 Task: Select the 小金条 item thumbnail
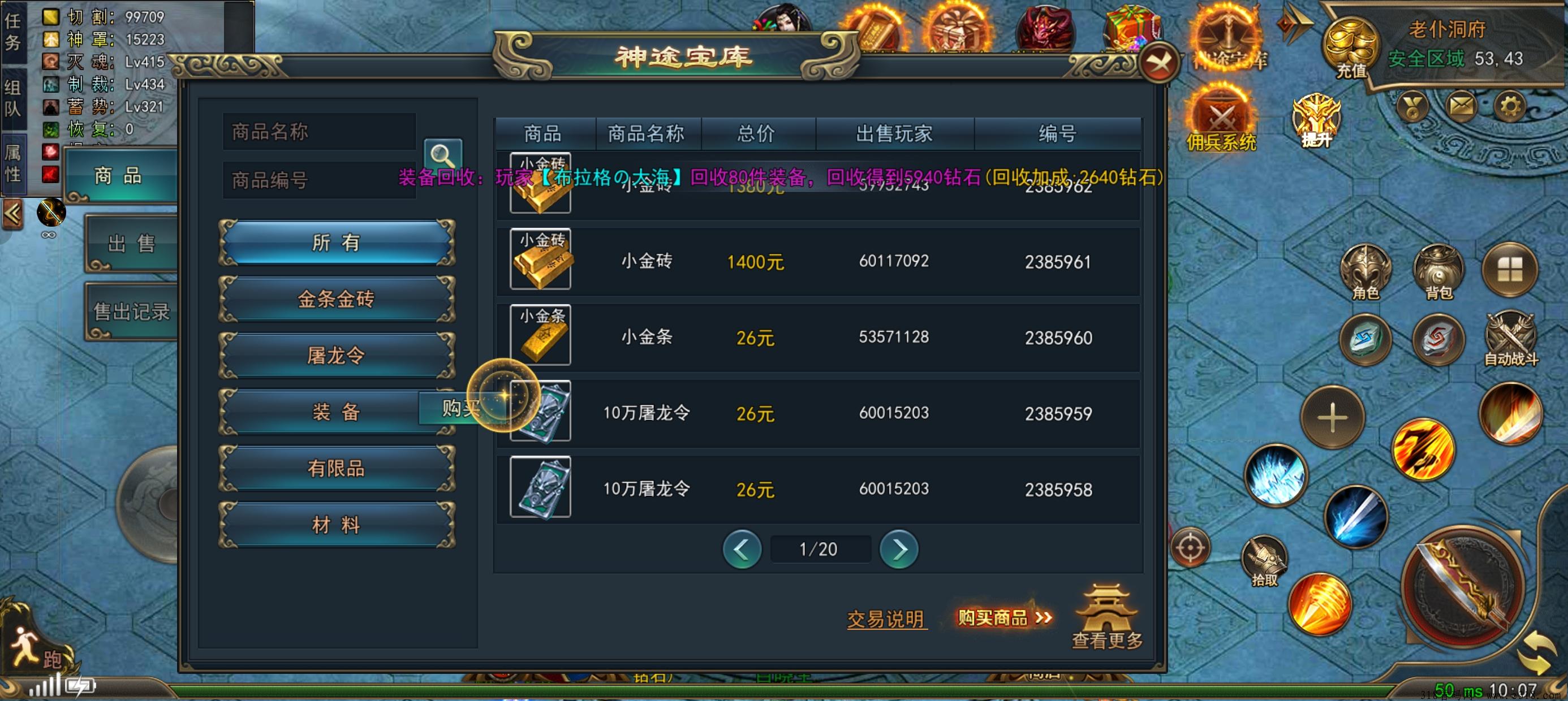point(540,335)
